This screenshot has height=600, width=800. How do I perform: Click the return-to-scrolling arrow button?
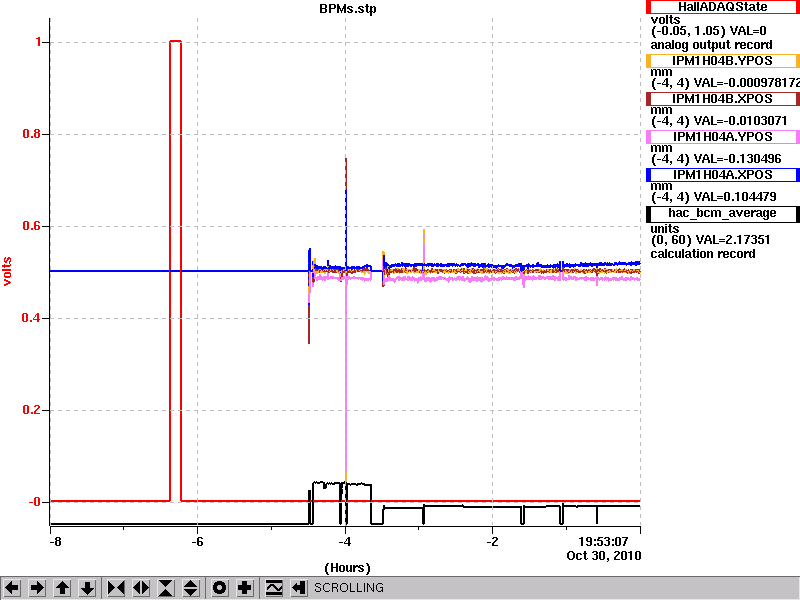coord(299,588)
